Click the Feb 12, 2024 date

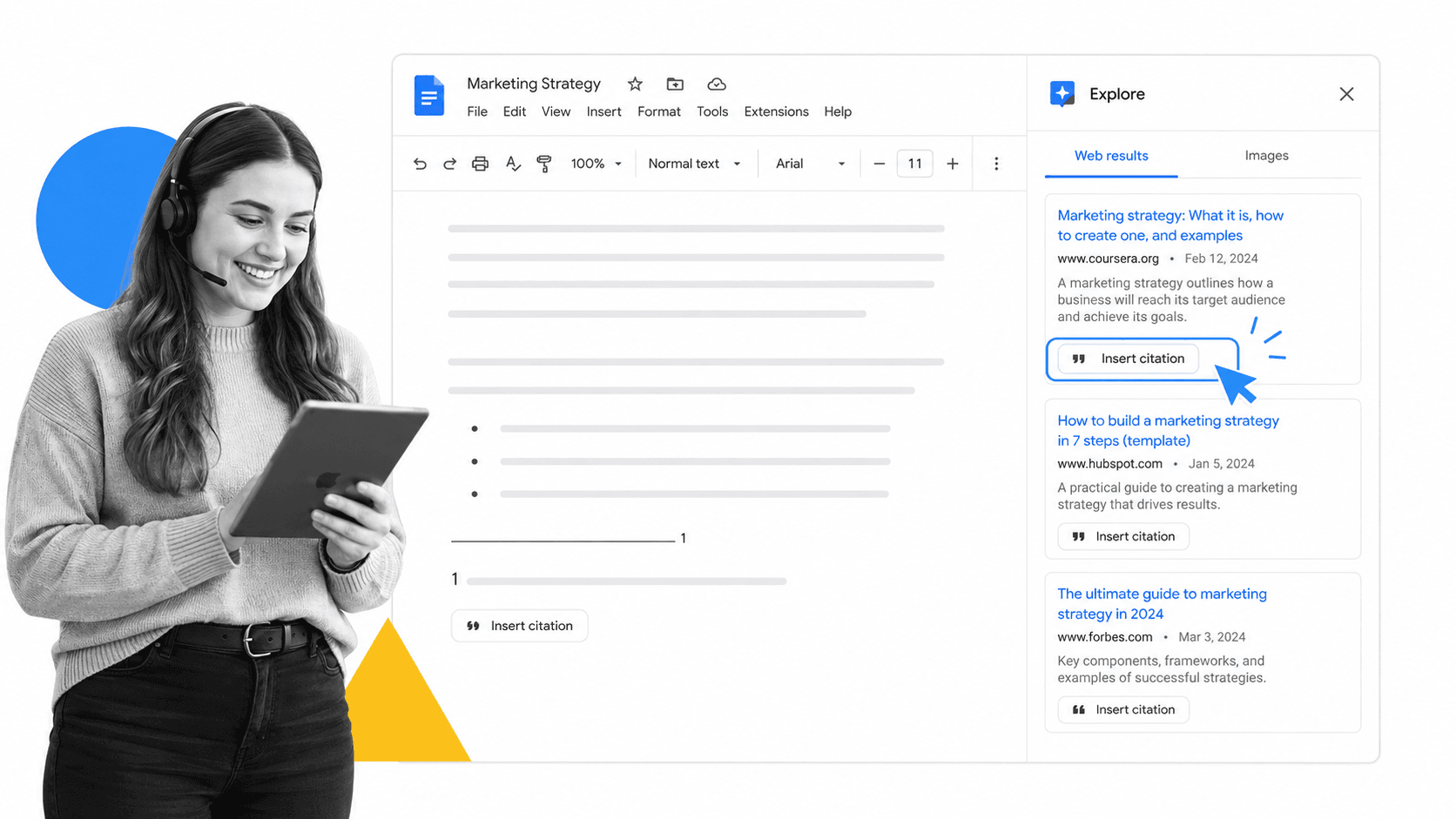tap(1221, 258)
